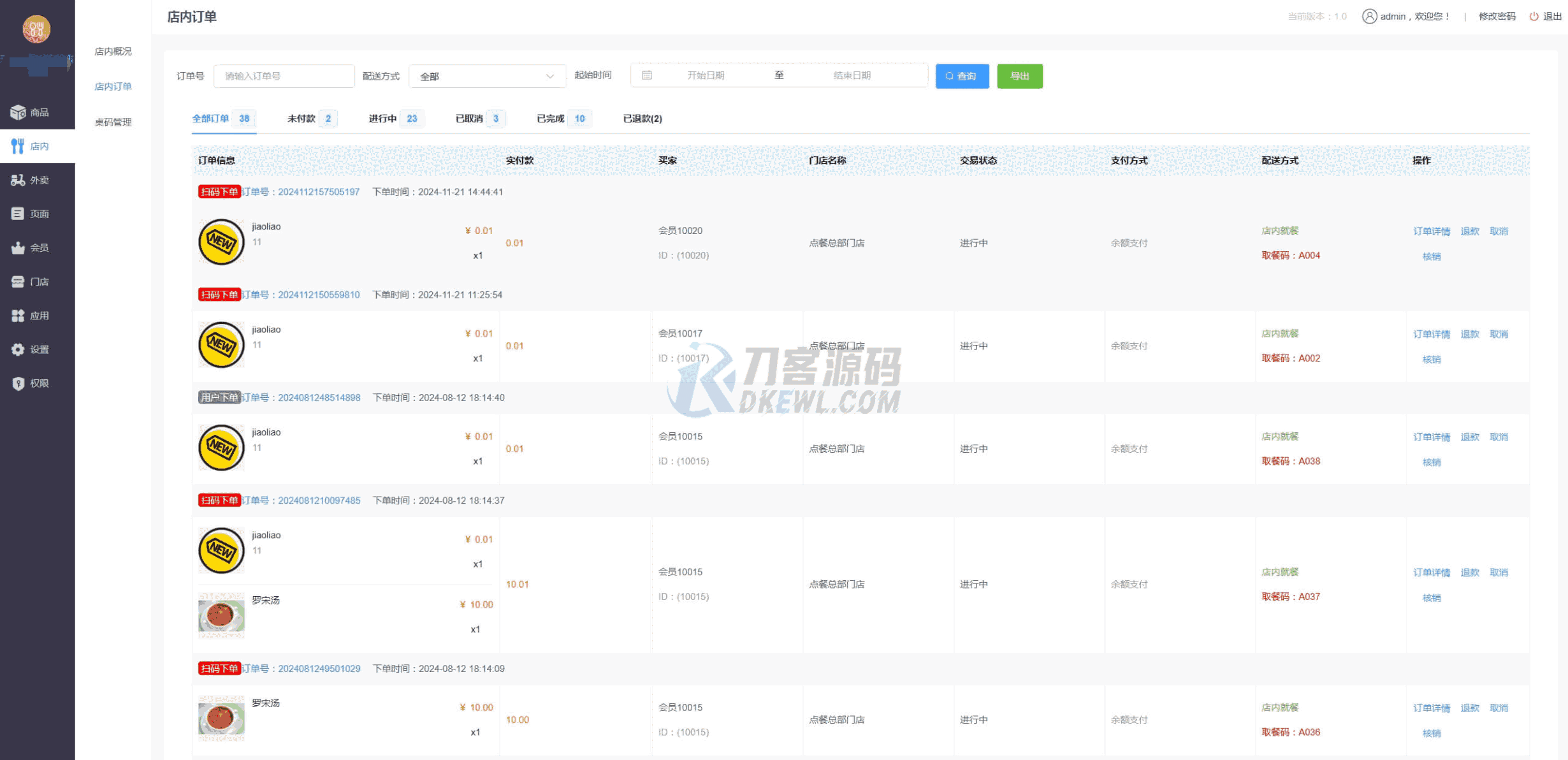Screen dimensions: 1568x760
Task: Click the green 导出 export button
Action: 1019,76
